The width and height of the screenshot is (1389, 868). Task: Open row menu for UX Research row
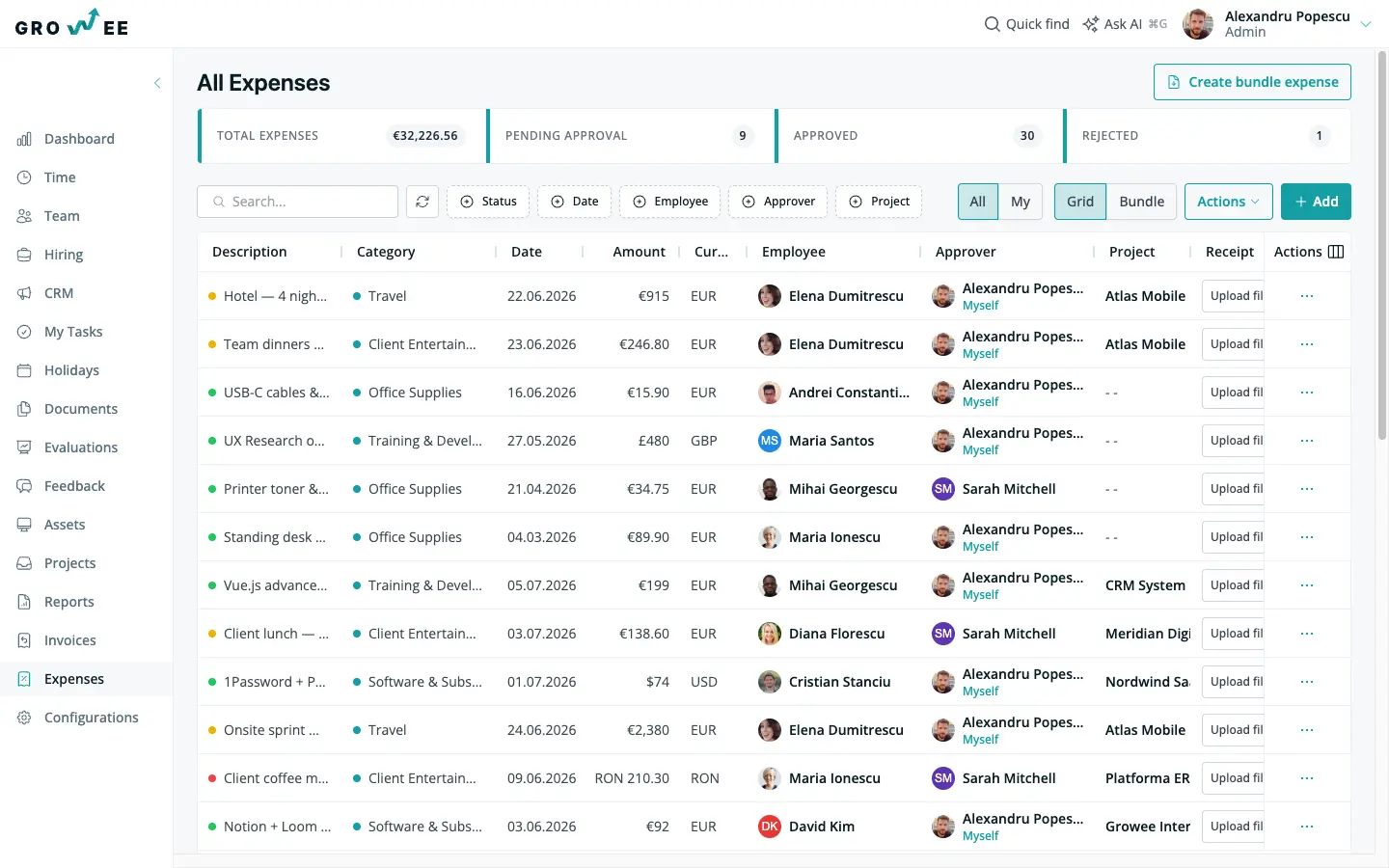(1307, 441)
